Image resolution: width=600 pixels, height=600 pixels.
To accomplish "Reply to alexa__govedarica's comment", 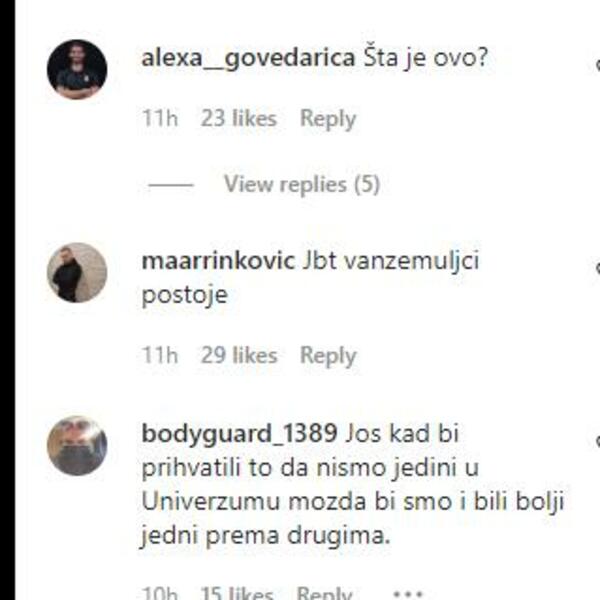I will [328, 119].
